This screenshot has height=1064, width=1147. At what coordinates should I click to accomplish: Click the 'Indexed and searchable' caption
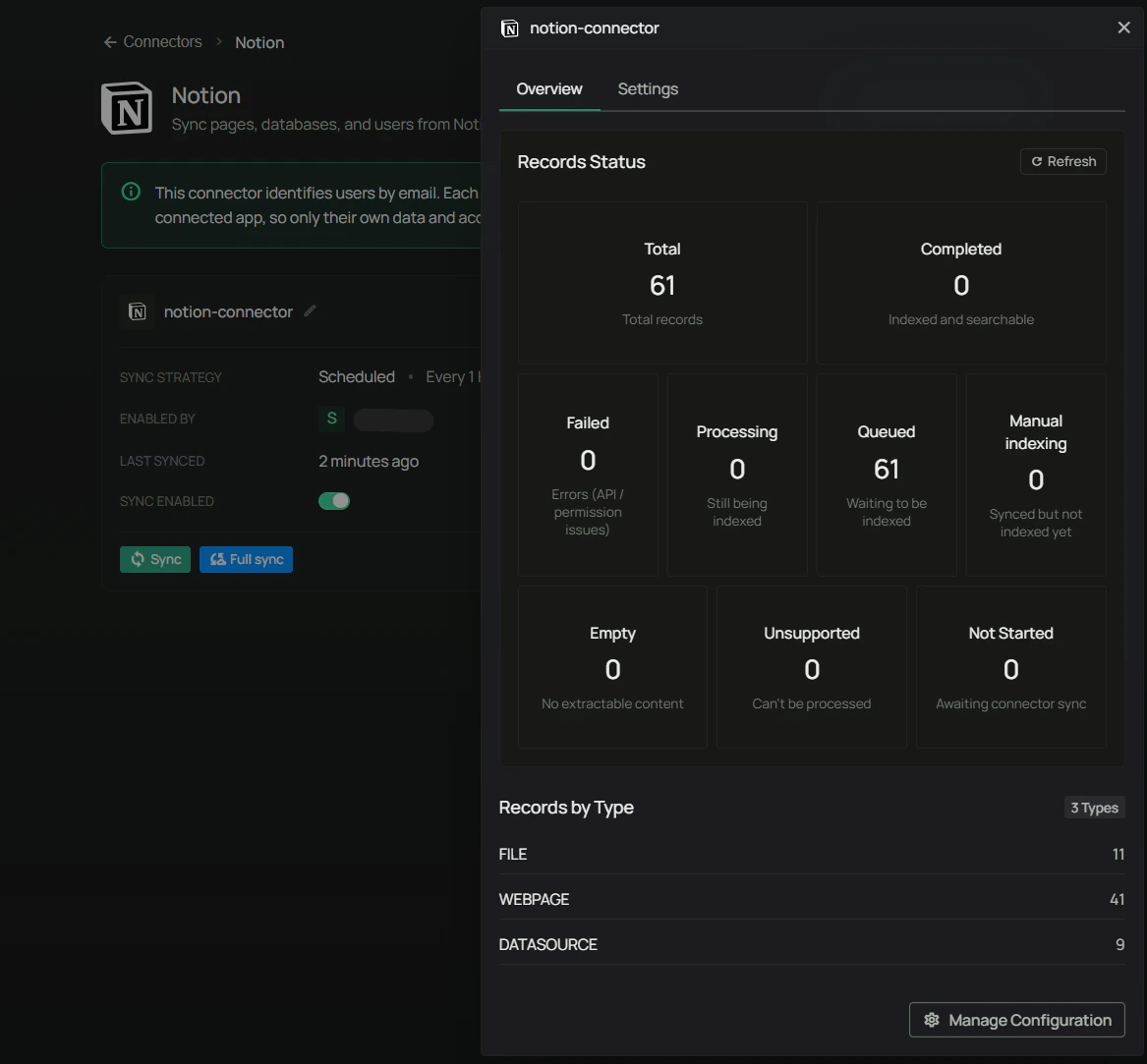click(961, 319)
